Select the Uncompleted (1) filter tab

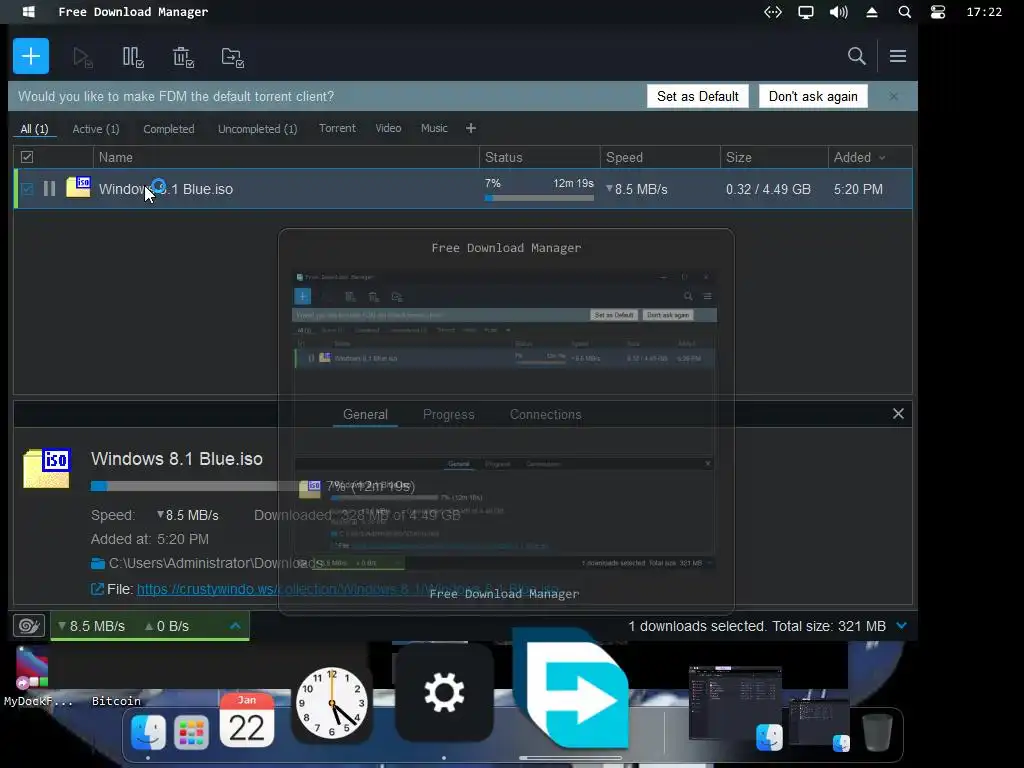click(x=257, y=129)
